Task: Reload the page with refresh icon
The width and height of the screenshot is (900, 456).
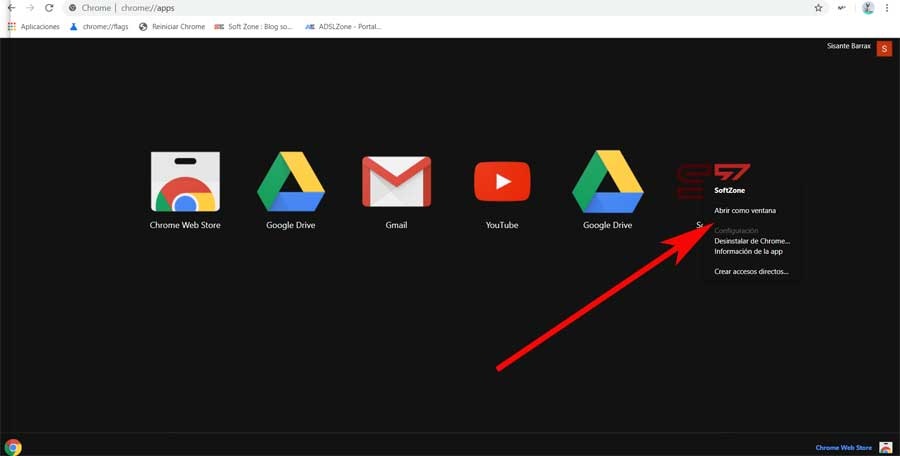Action: click(x=49, y=8)
